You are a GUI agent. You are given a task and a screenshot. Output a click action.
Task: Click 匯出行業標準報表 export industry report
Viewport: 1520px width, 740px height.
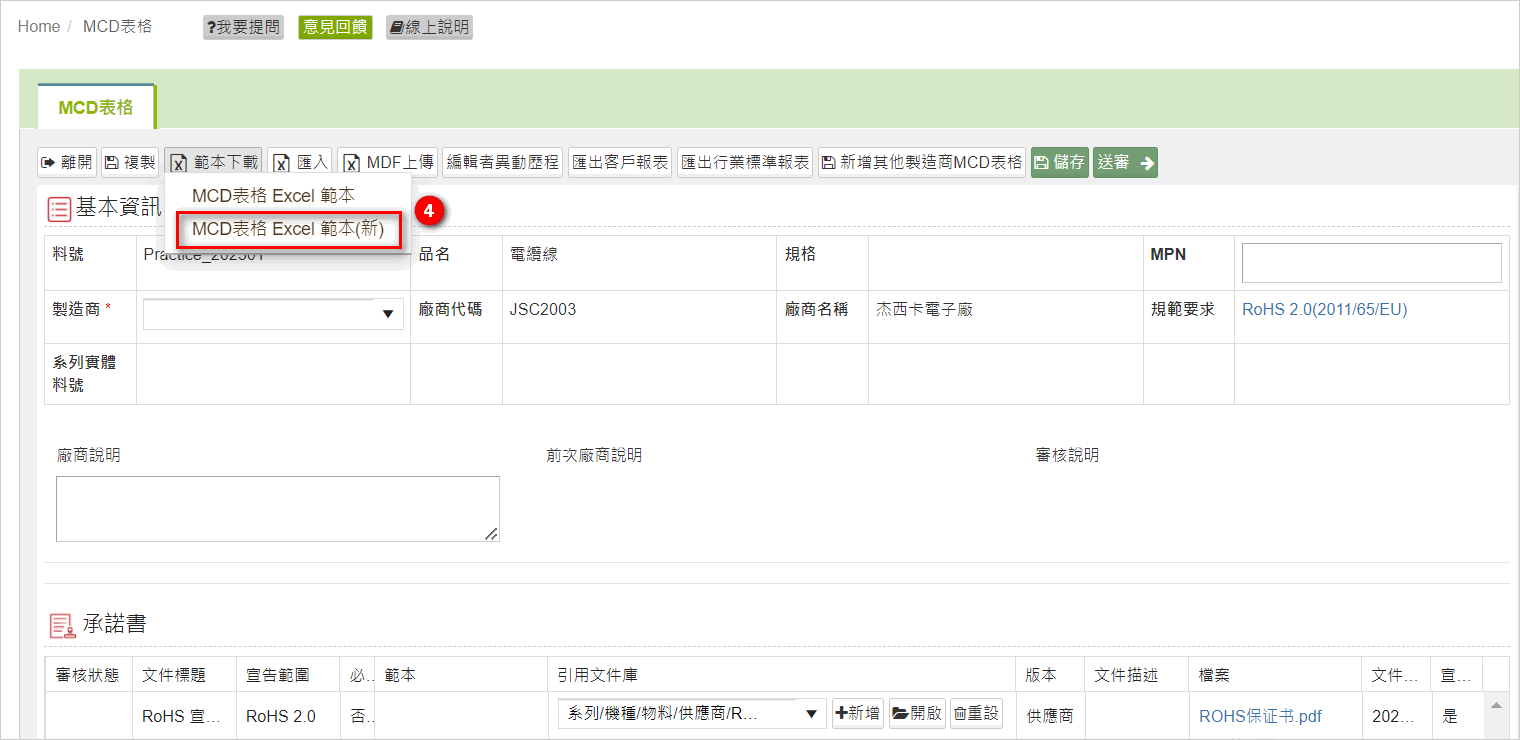745,162
